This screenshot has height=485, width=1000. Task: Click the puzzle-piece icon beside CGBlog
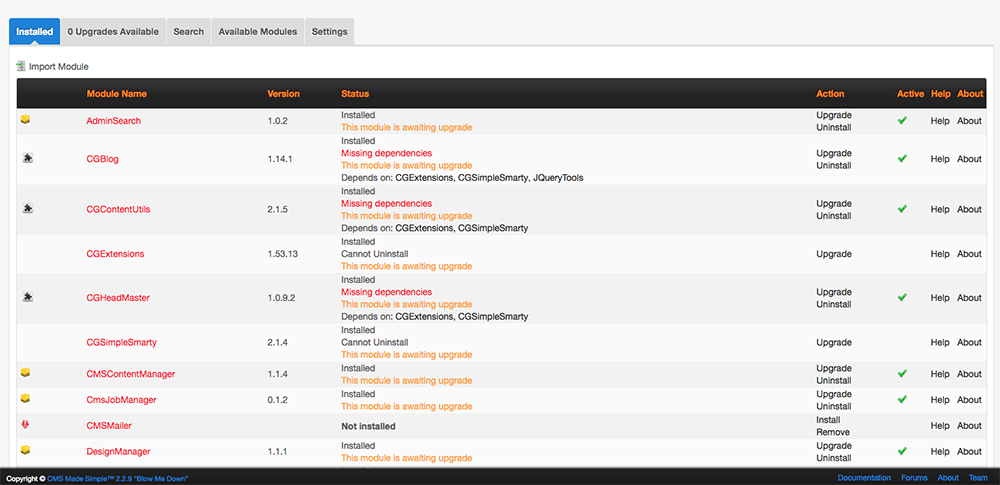[26, 158]
